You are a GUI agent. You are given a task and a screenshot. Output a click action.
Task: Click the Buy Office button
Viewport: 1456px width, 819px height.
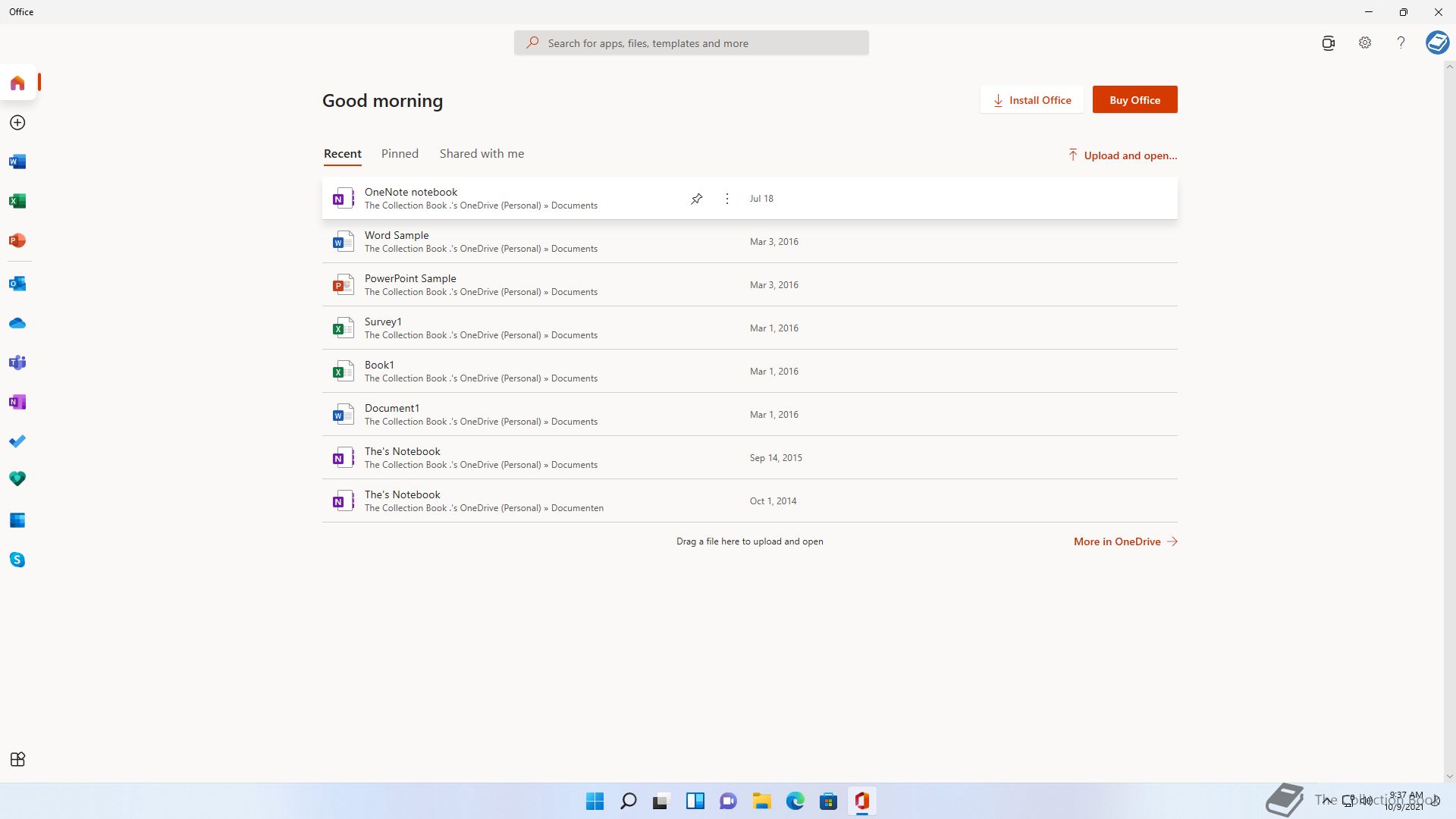[x=1134, y=100]
